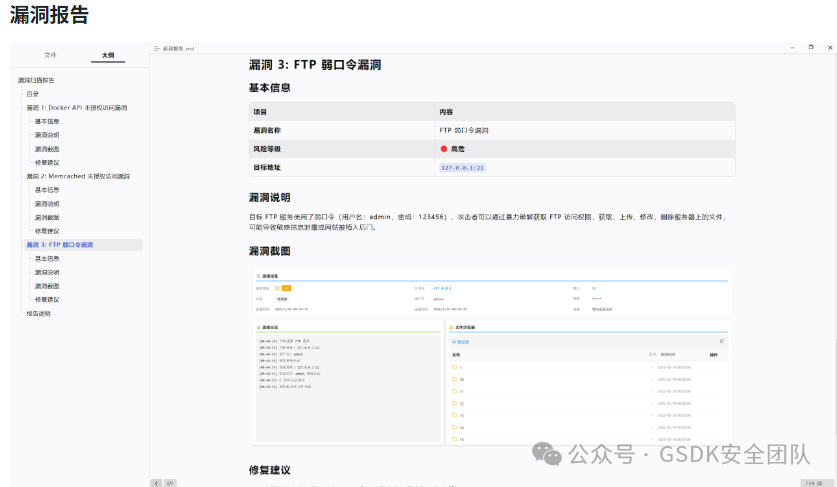
Task: Click the 漏洞截图 heading in the document
Action: click(x=270, y=251)
